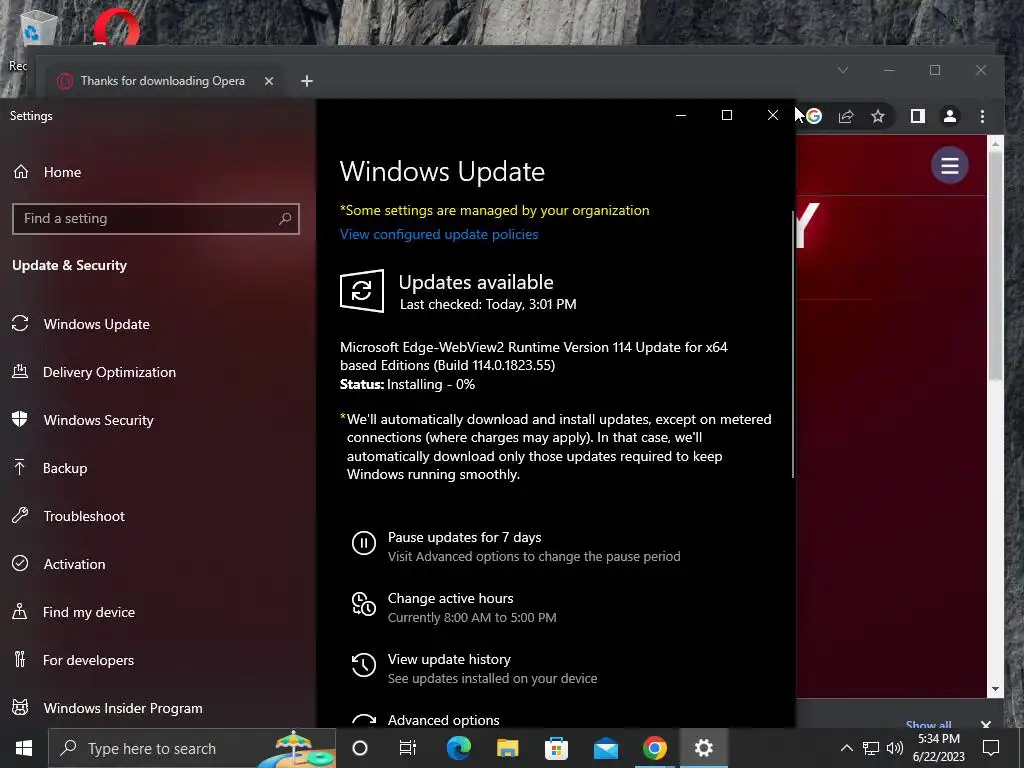Open Mail app from taskbar

click(605, 748)
